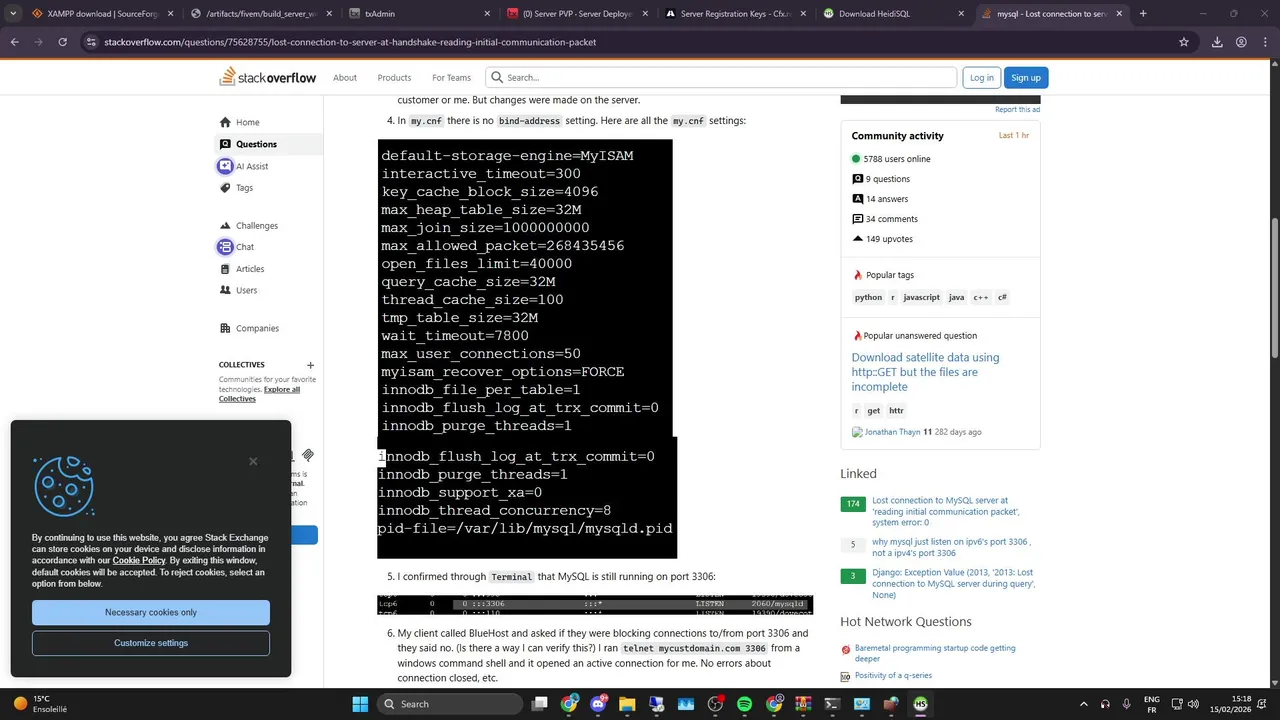Click the address bar URL
Screen dimensions: 1280x720
tap(350, 42)
